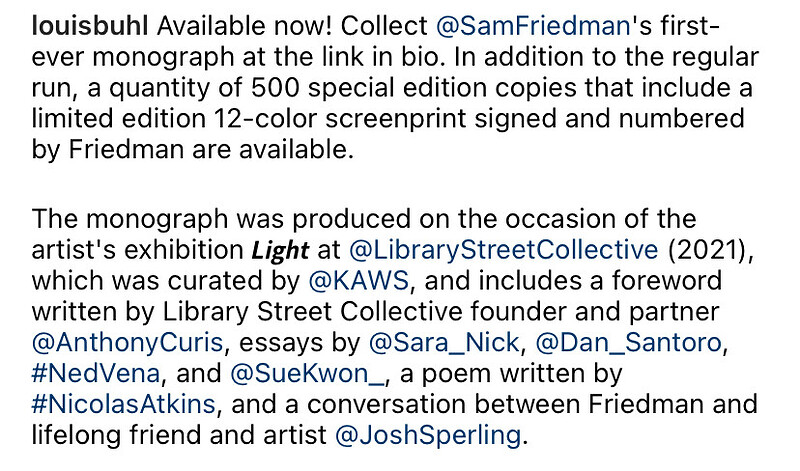Visit the @LibraryStreetCollective mention
Viewport: 800px width, 471px height.
504,250
